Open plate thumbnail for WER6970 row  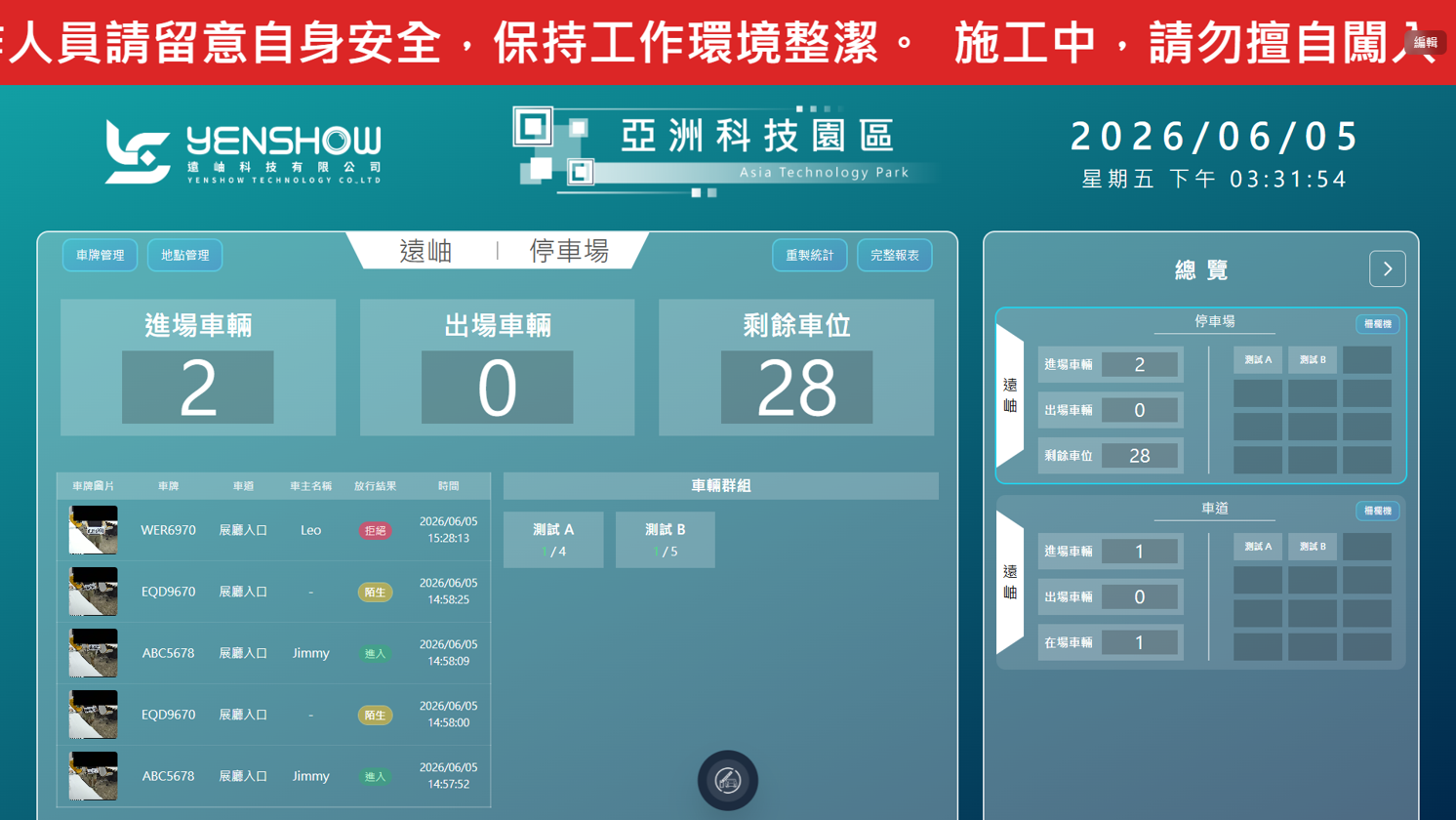click(x=94, y=530)
